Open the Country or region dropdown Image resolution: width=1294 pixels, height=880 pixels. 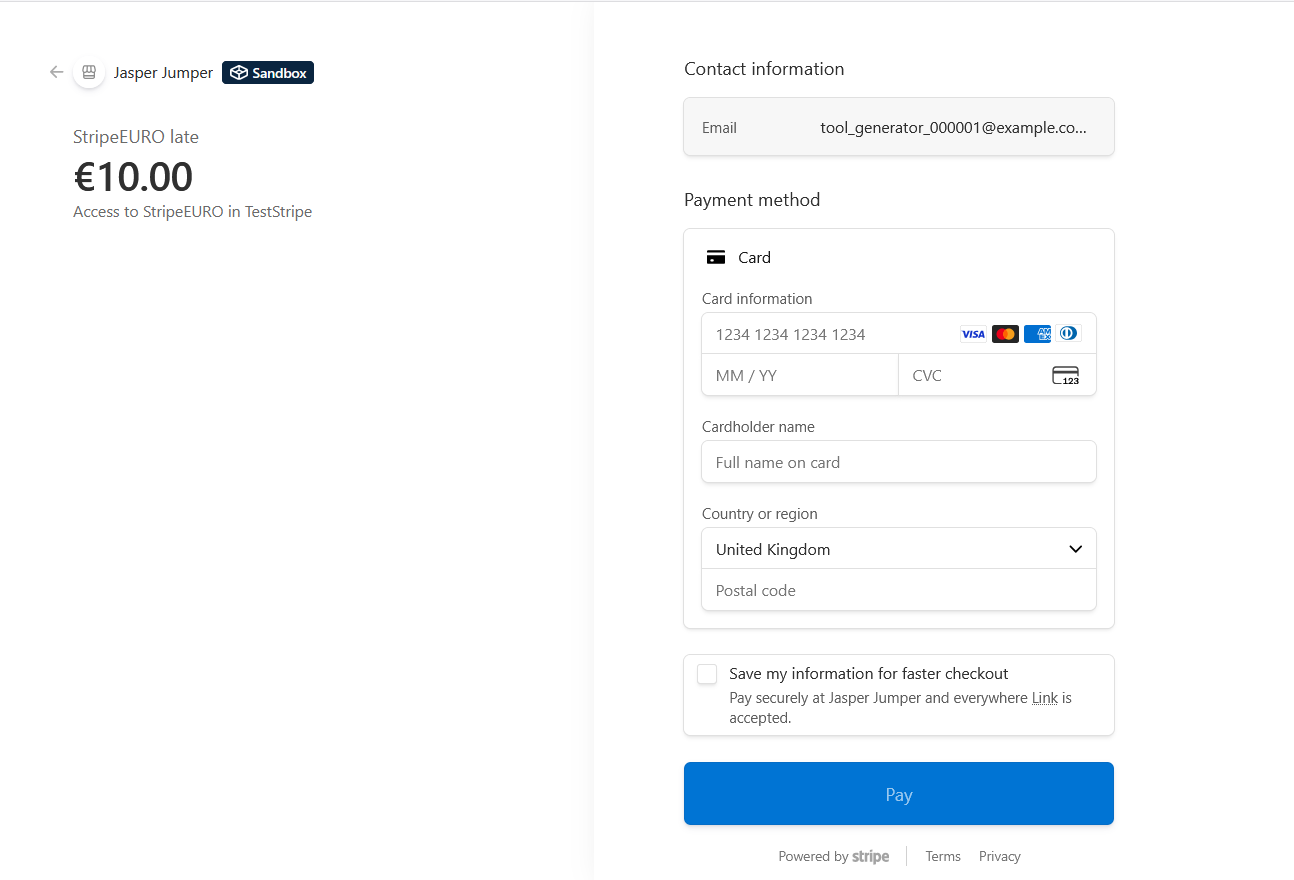(898, 549)
